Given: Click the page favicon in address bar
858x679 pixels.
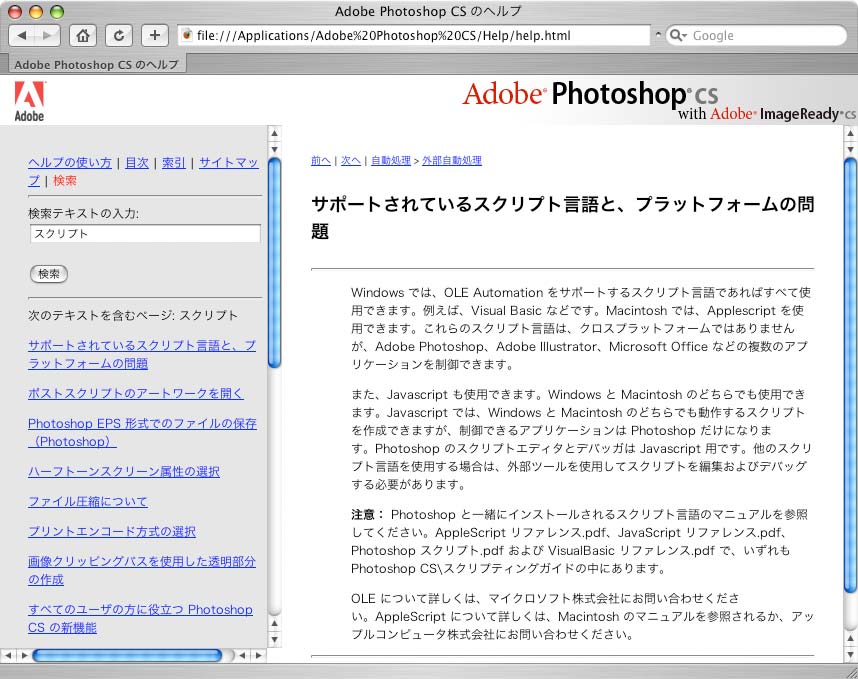Looking at the screenshot, I should 187,35.
